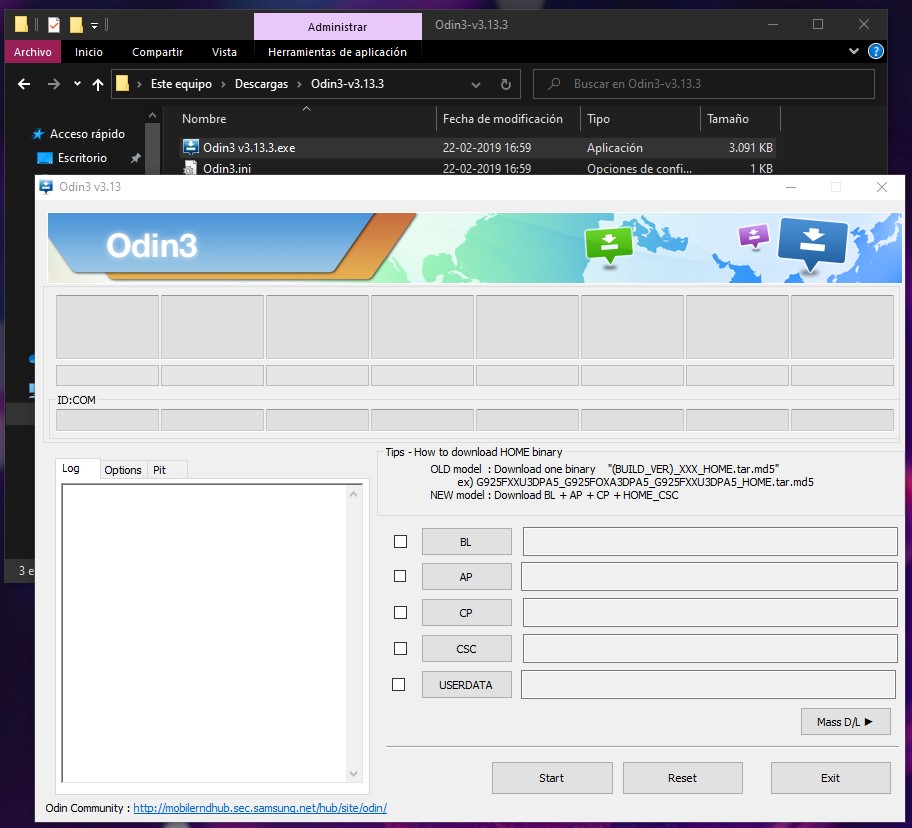
Task: Click the Escritorio desktop icon in sidebar
Action: pos(45,158)
